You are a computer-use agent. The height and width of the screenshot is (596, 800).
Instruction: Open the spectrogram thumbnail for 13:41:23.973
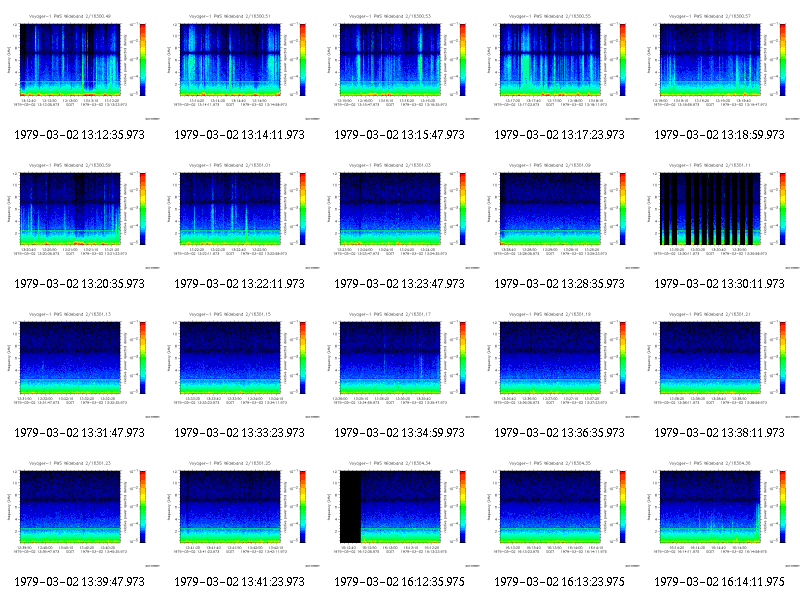click(x=240, y=513)
